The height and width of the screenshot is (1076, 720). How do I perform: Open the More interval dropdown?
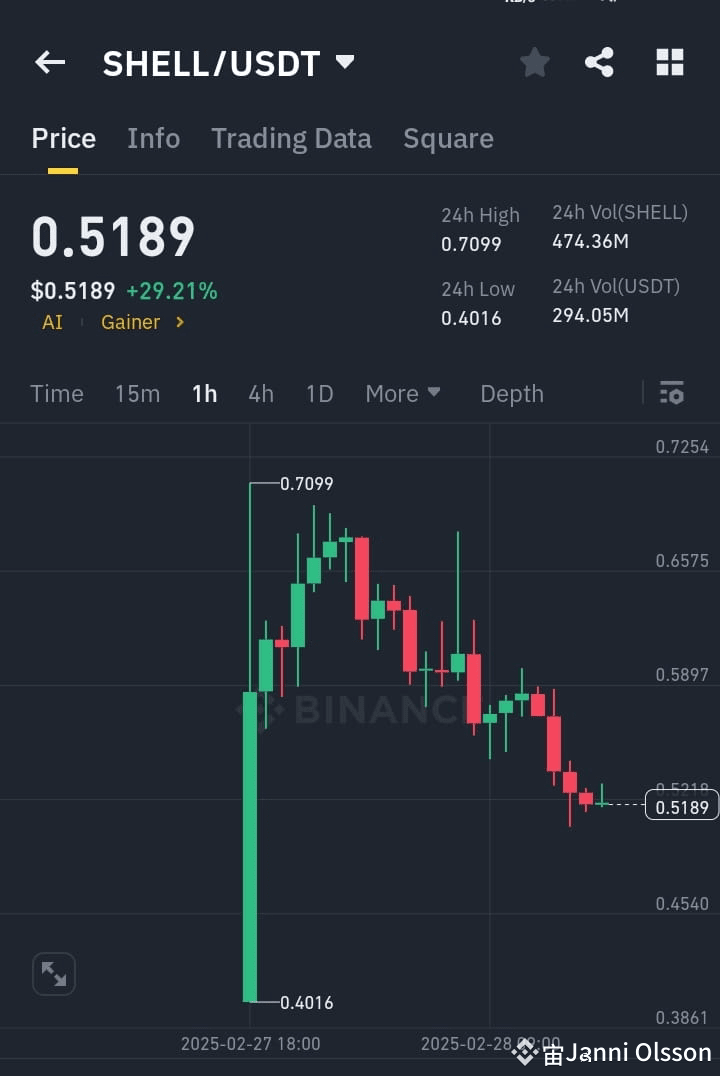coord(402,393)
